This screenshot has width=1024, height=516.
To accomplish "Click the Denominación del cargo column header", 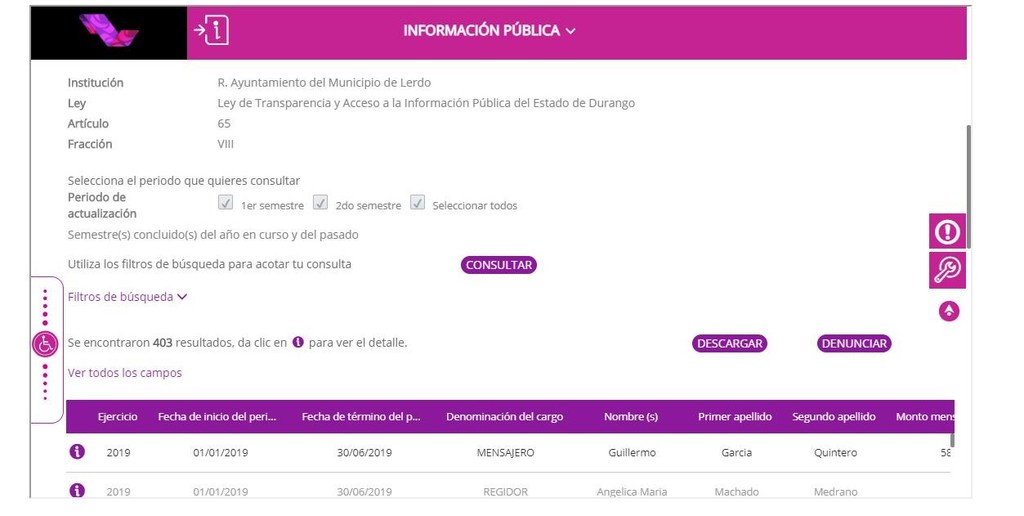I will click(x=504, y=417).
